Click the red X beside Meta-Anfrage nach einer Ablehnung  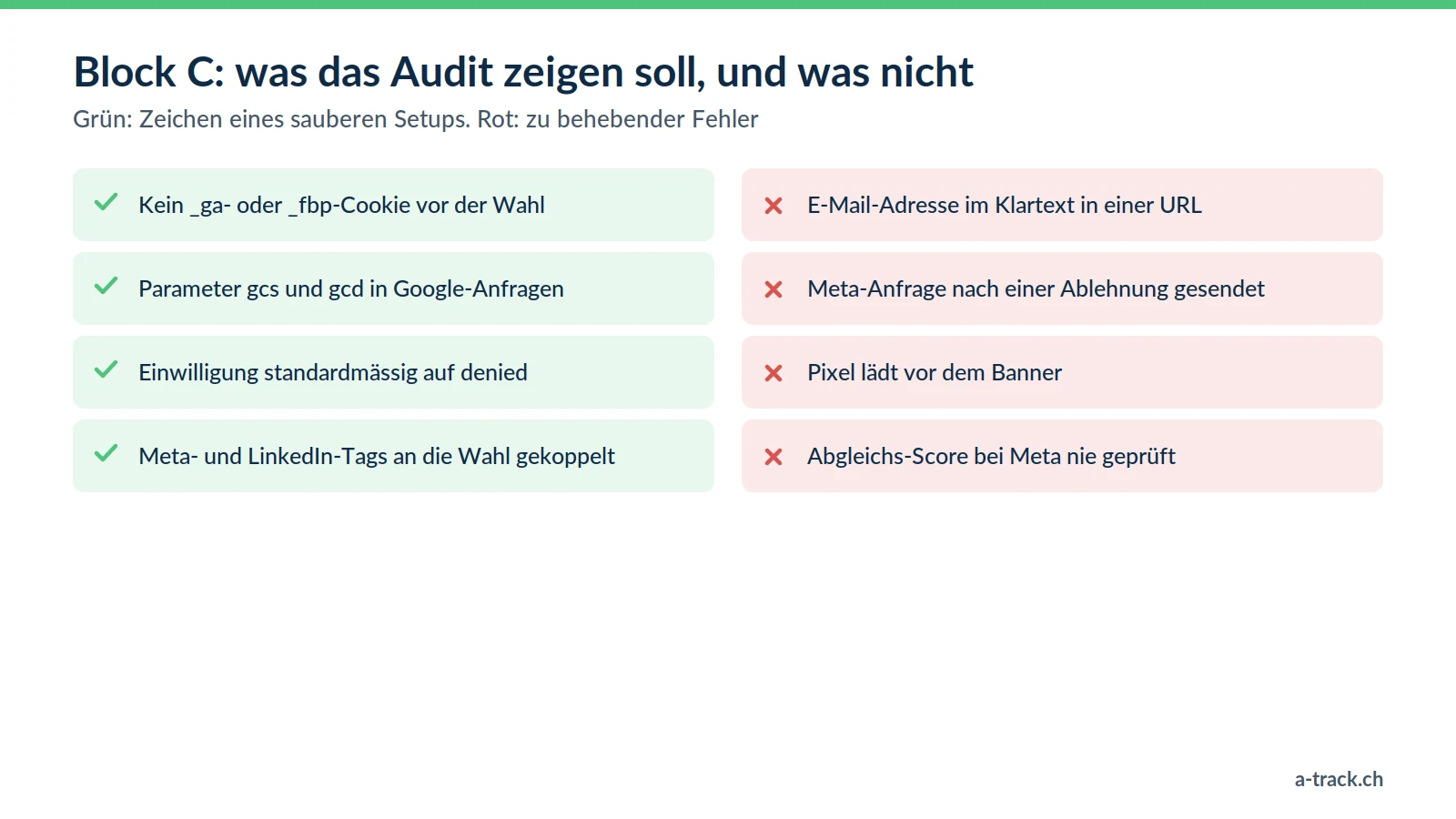[x=773, y=289]
